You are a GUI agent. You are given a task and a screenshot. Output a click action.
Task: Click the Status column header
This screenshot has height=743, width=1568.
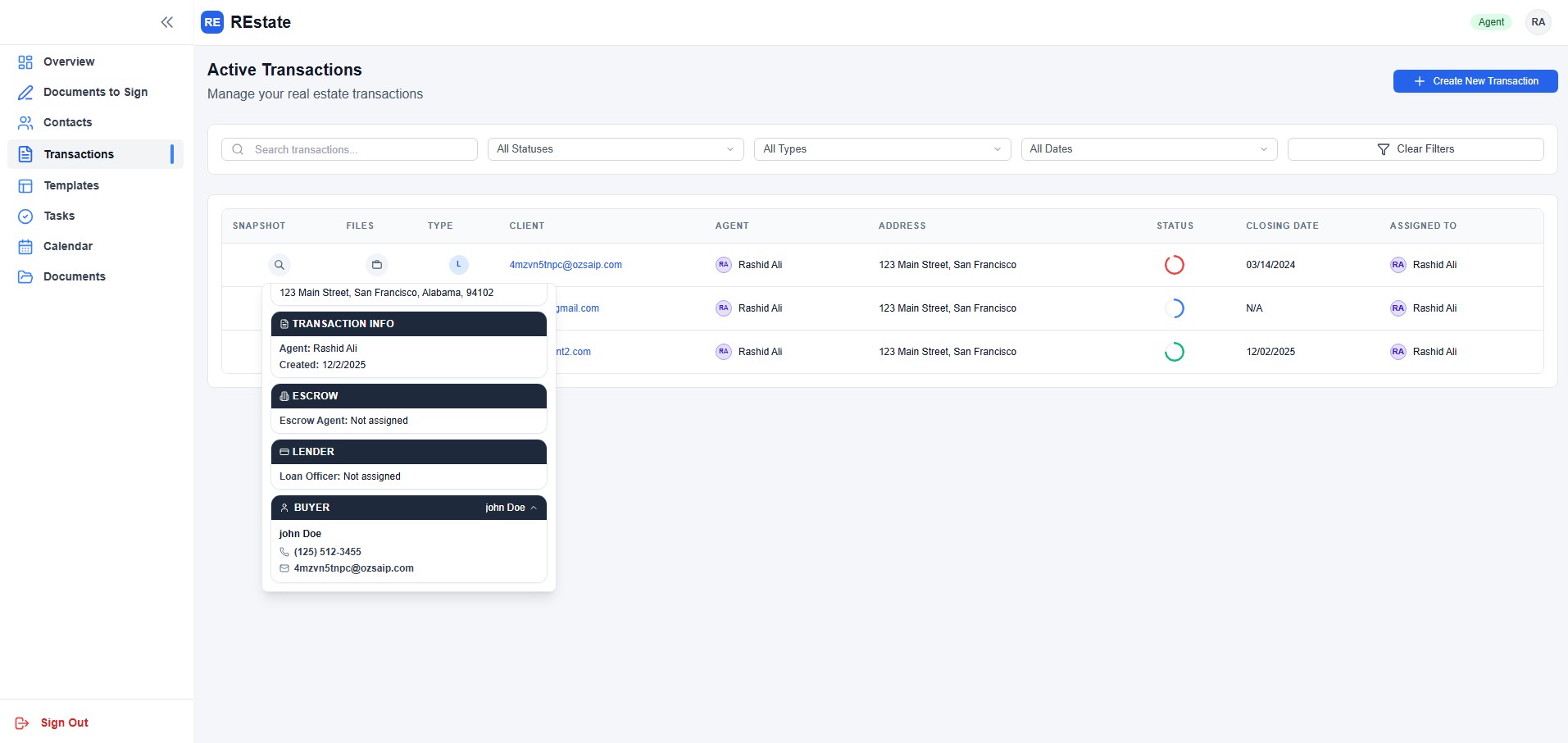pyautogui.click(x=1175, y=226)
